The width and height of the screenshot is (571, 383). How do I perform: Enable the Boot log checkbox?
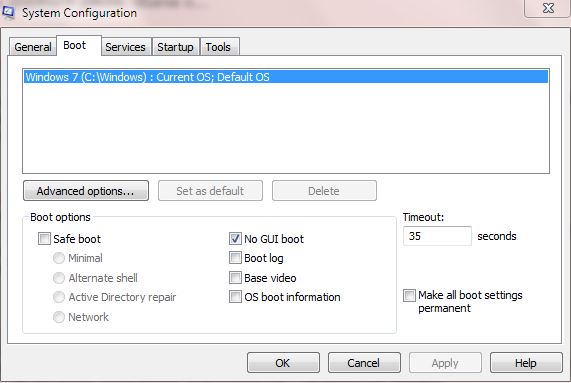point(235,258)
